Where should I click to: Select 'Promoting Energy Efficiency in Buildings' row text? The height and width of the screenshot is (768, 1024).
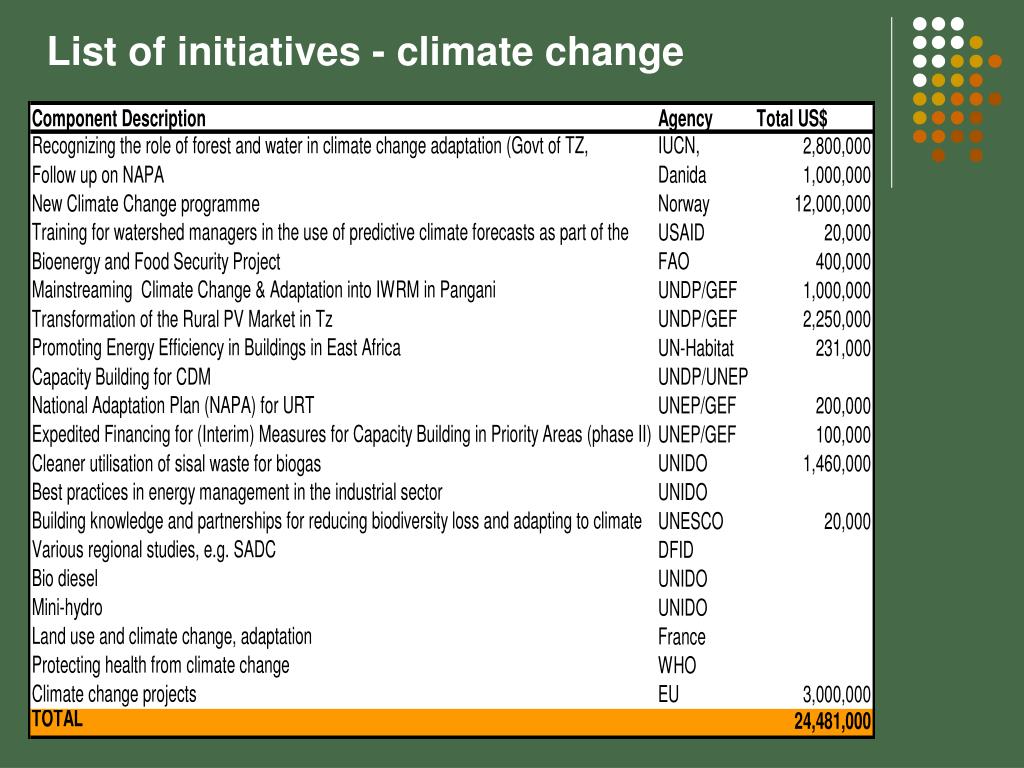(x=216, y=348)
